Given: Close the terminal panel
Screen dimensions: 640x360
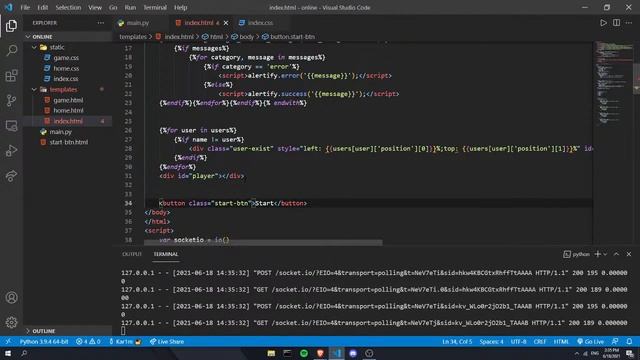Looking at the screenshot, I should click(x=629, y=254).
